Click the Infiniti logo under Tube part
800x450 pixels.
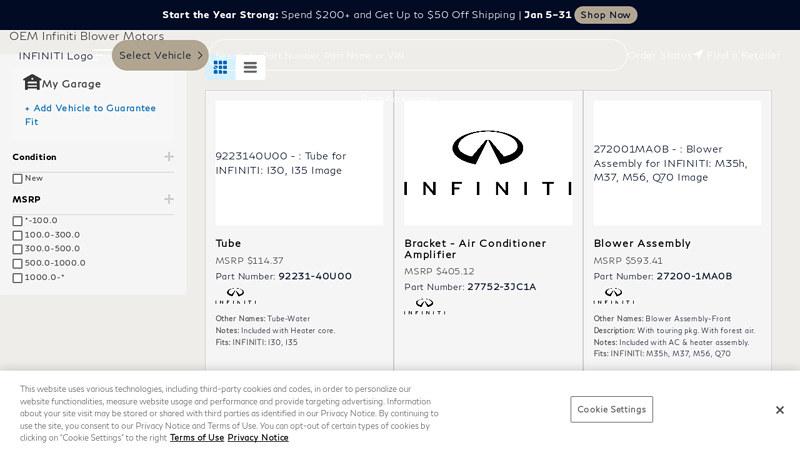click(x=236, y=296)
